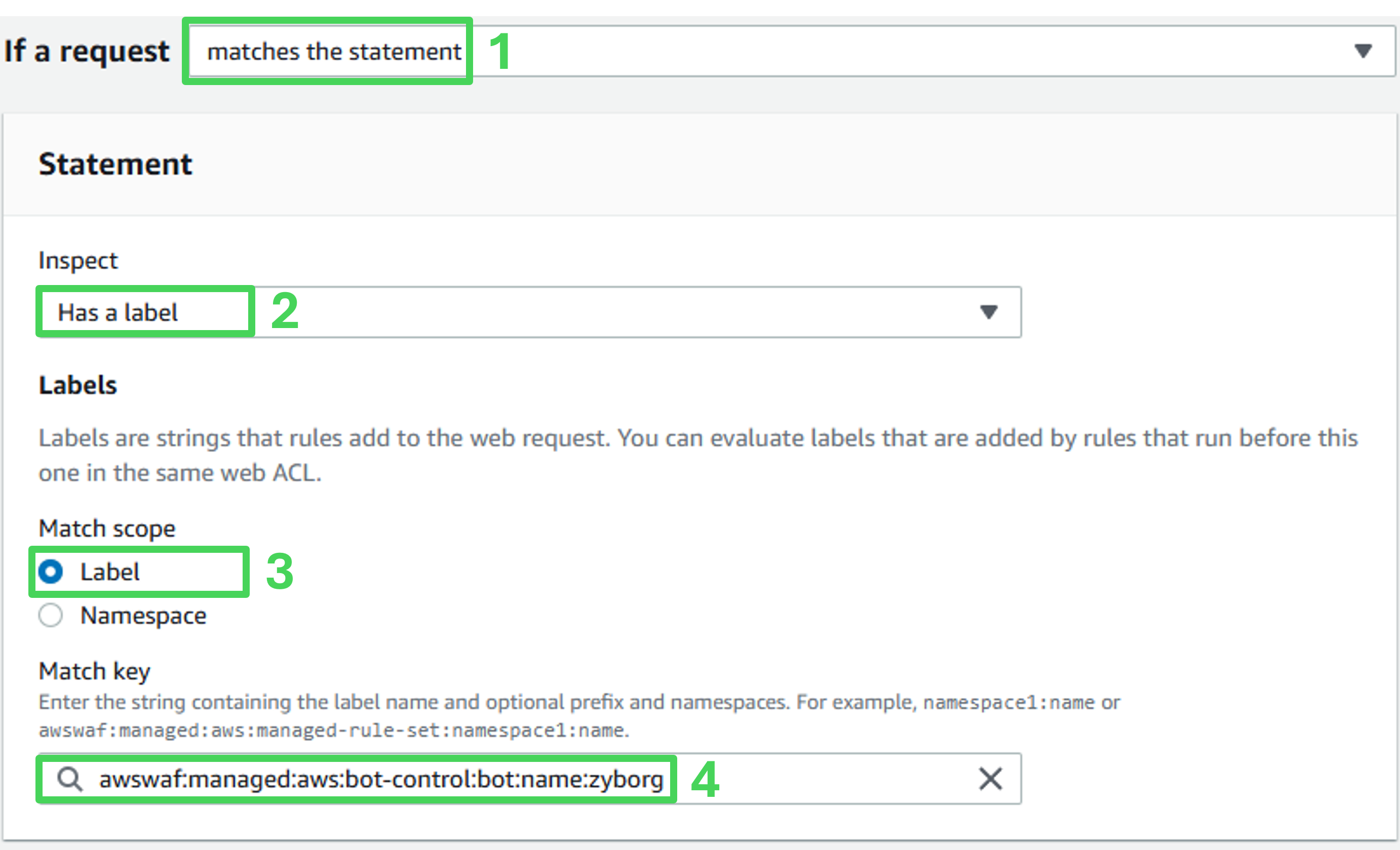Screen dimensions: 1400x850
Task: Click the "Inspect" field label
Action: coord(78,261)
